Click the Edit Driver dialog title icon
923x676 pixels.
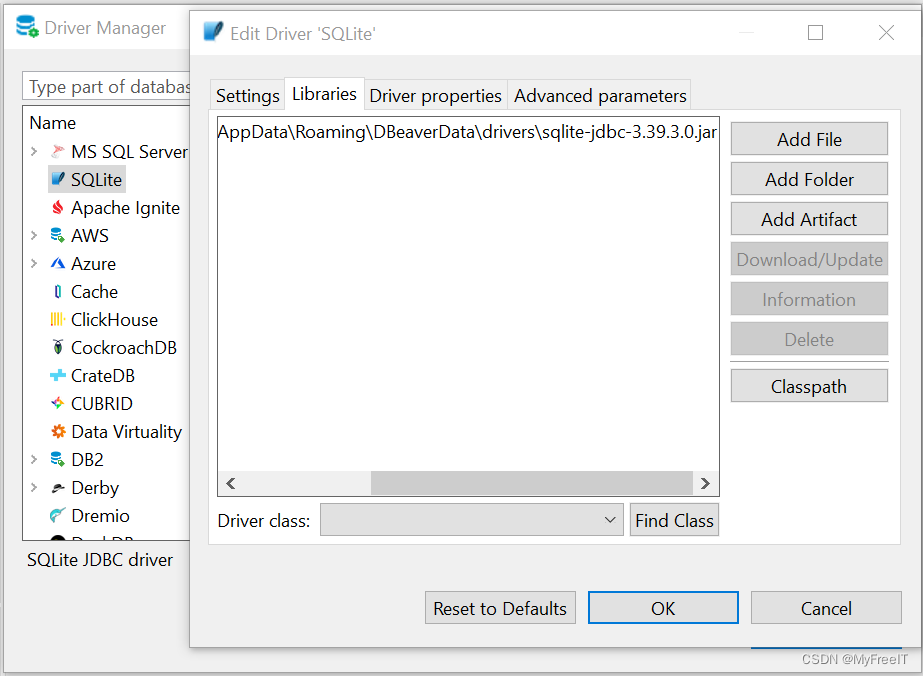(x=213, y=32)
